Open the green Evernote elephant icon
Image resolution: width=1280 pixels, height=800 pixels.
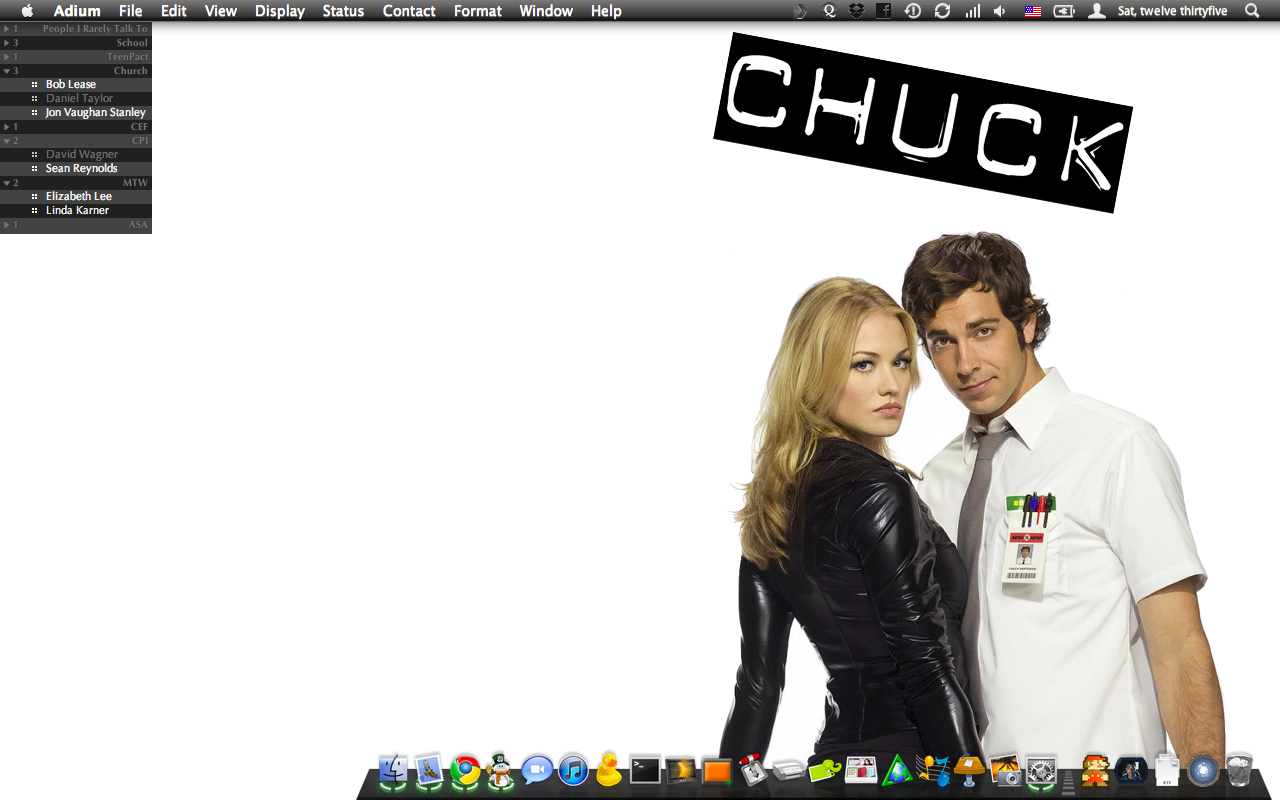825,771
